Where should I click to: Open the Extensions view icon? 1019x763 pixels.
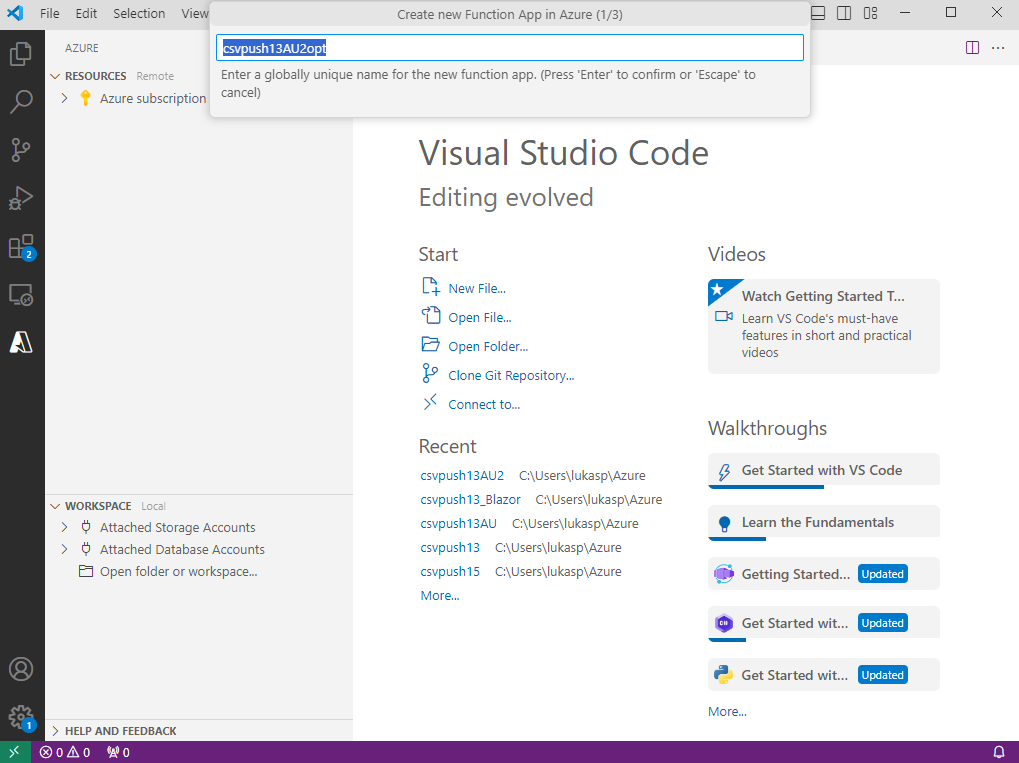pyautogui.click(x=21, y=246)
